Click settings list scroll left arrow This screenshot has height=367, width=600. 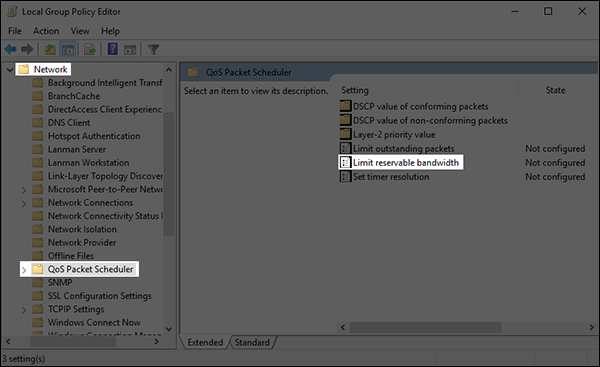(x=343, y=327)
